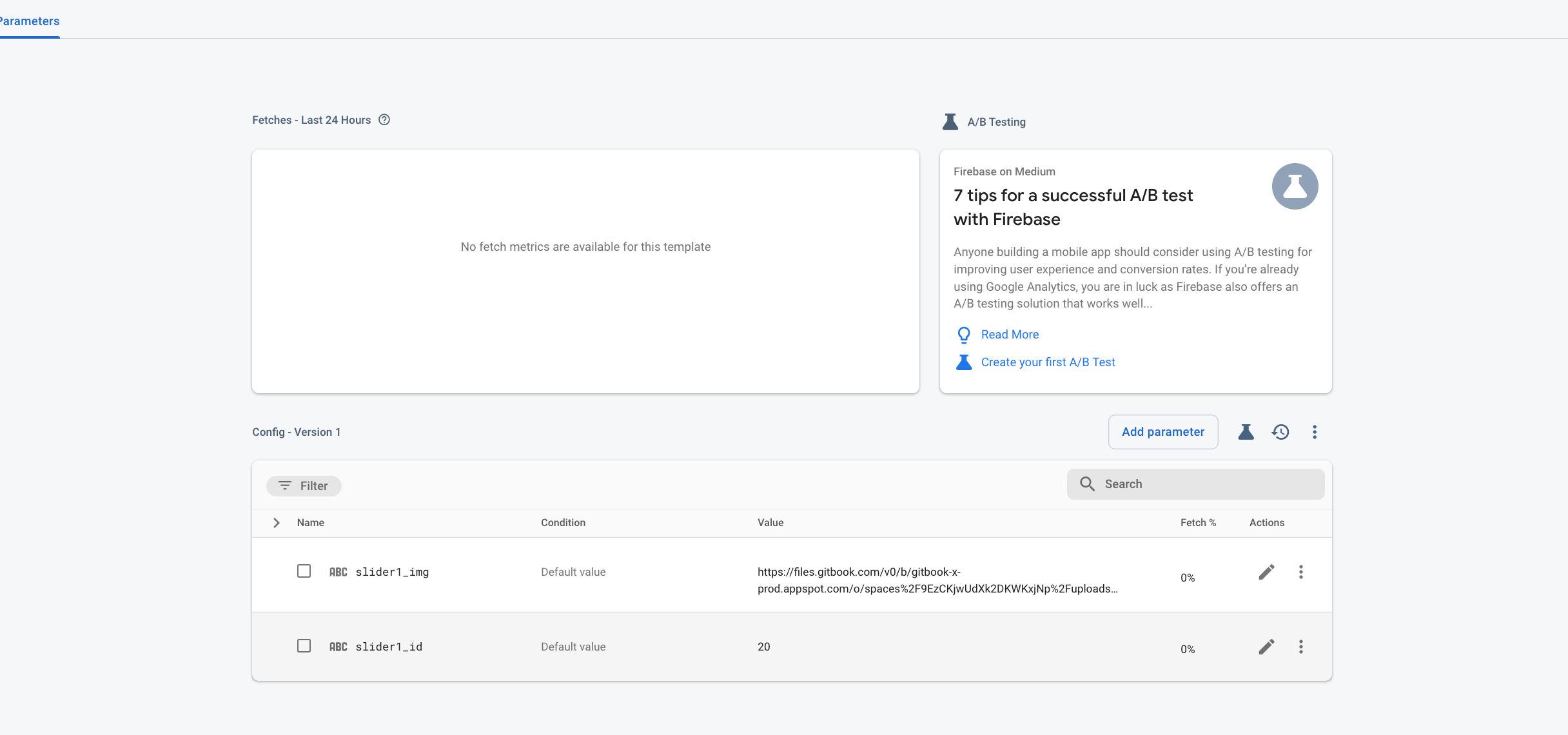The width and height of the screenshot is (1568, 735).
Task: Edit the slider1_img parameter with pencil icon
Action: 1266,572
